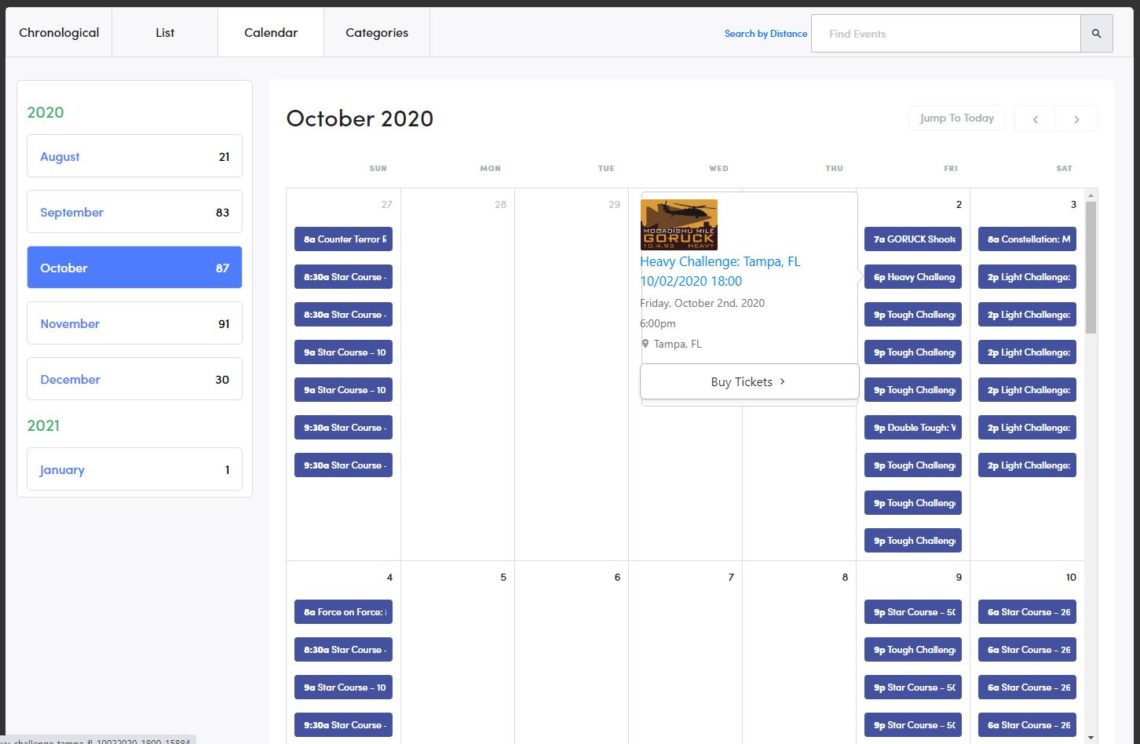Click the Friday, October 2nd, 2020 date text

tap(702, 303)
